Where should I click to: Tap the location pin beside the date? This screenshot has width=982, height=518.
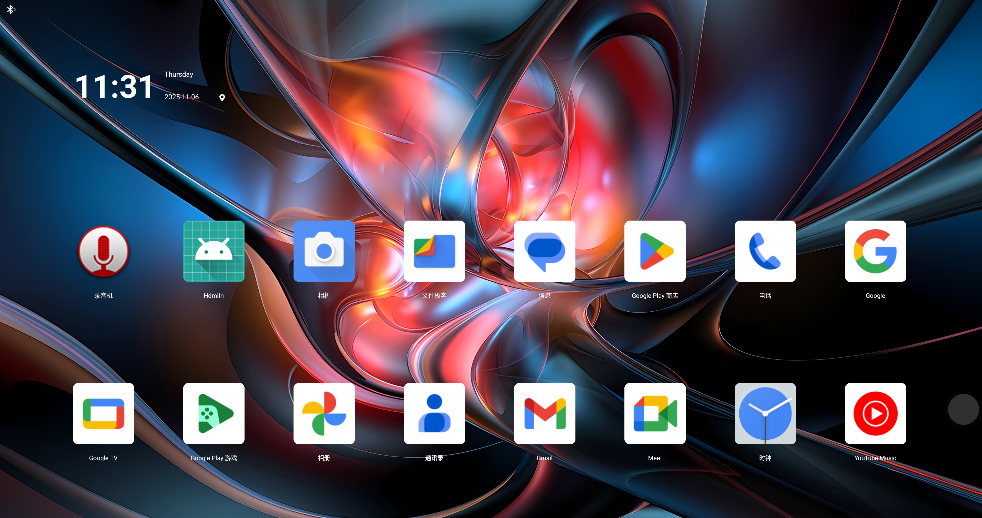tap(222, 98)
